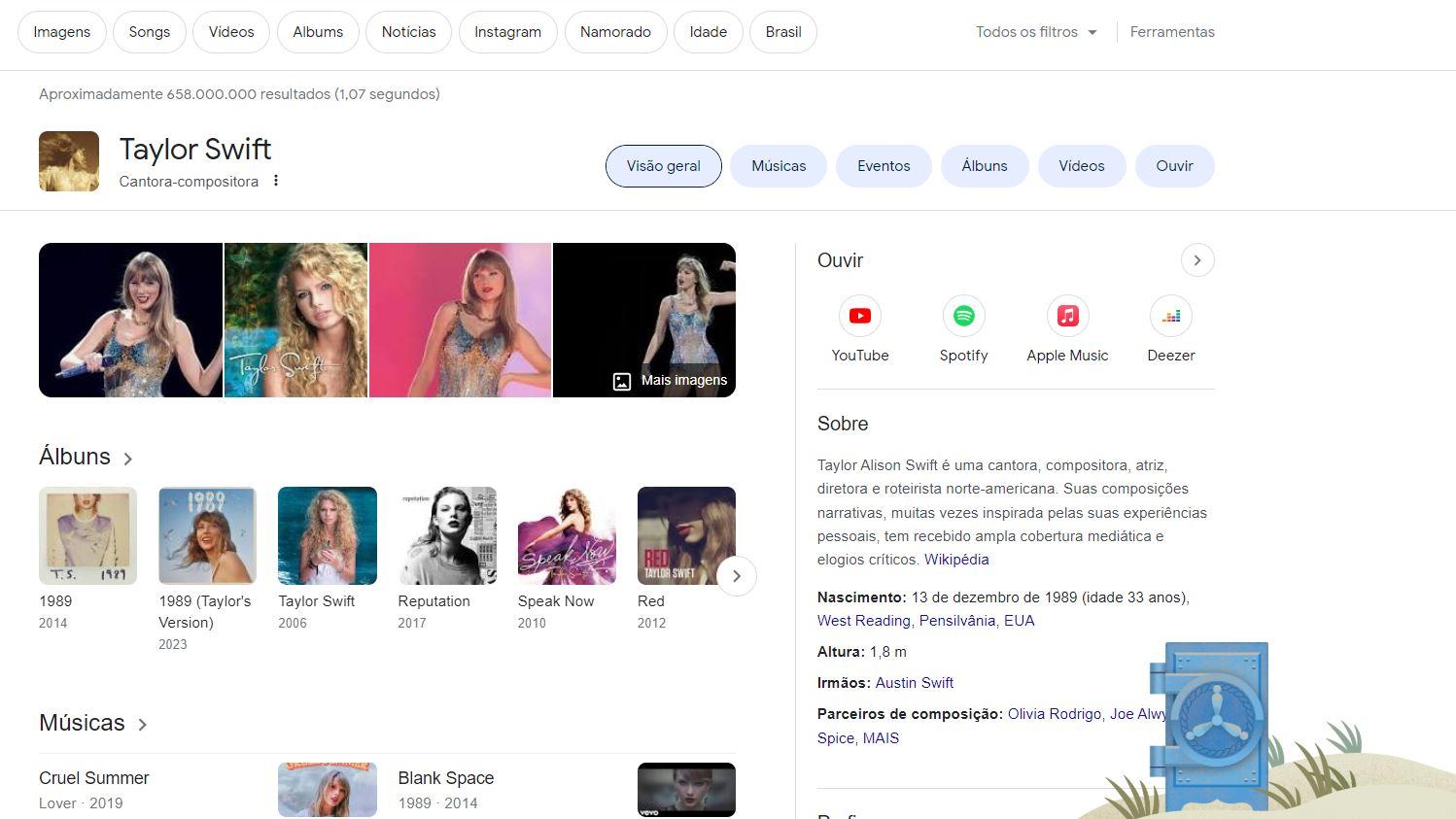Select Instagram filter chip
Viewport: 1456px width, 819px height.
507,32
